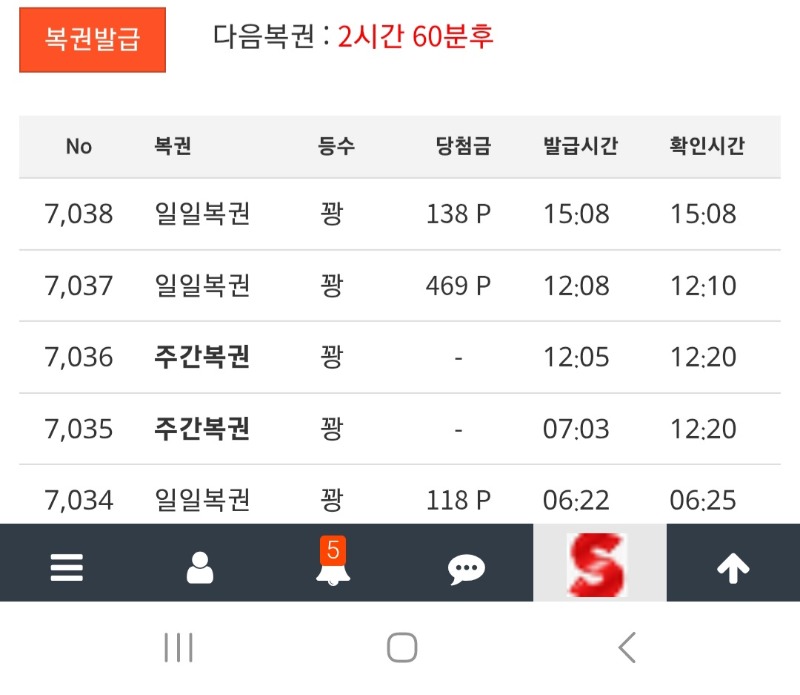
Task: Click the 발급시간 column header
Action: tap(580, 146)
